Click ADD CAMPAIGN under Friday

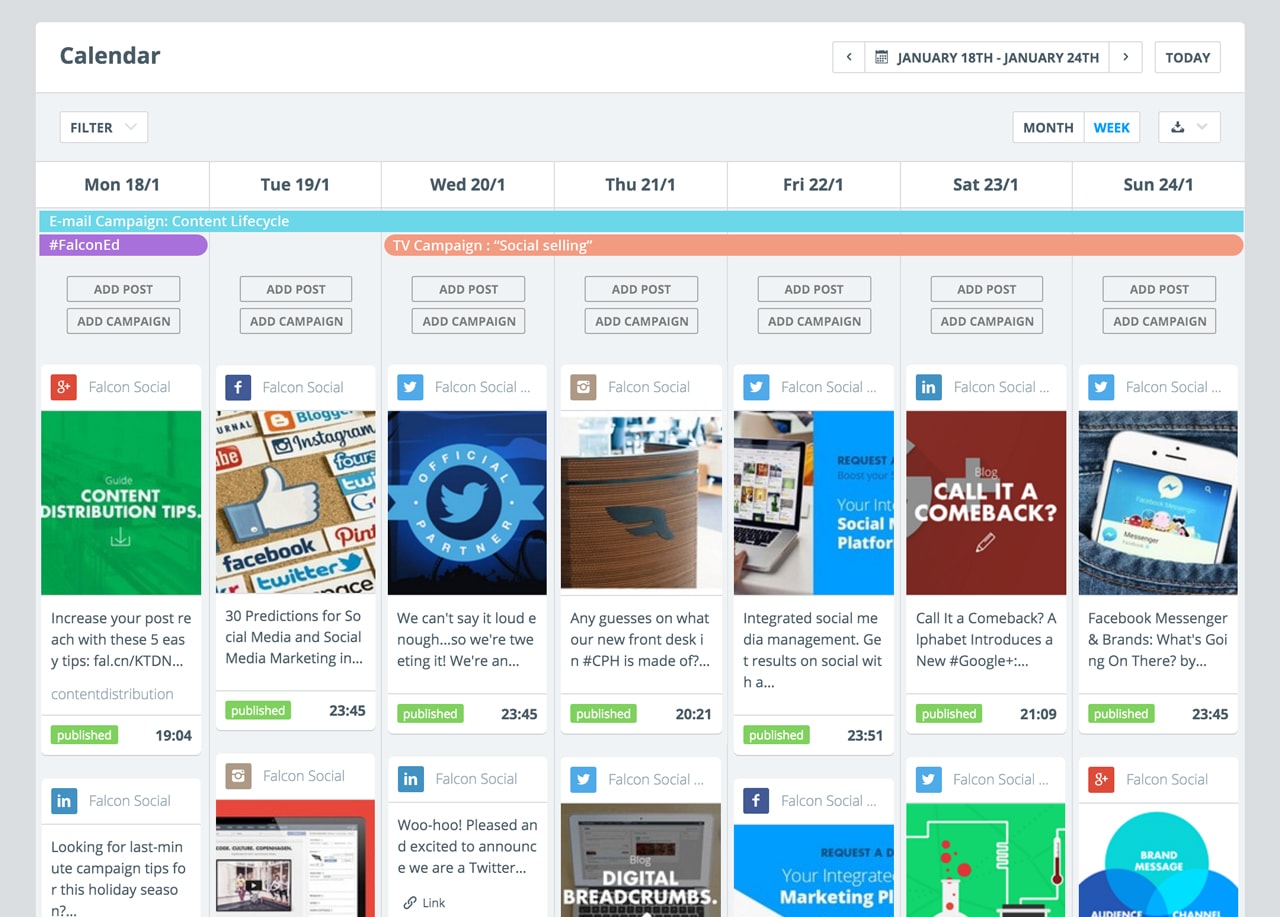pos(814,321)
